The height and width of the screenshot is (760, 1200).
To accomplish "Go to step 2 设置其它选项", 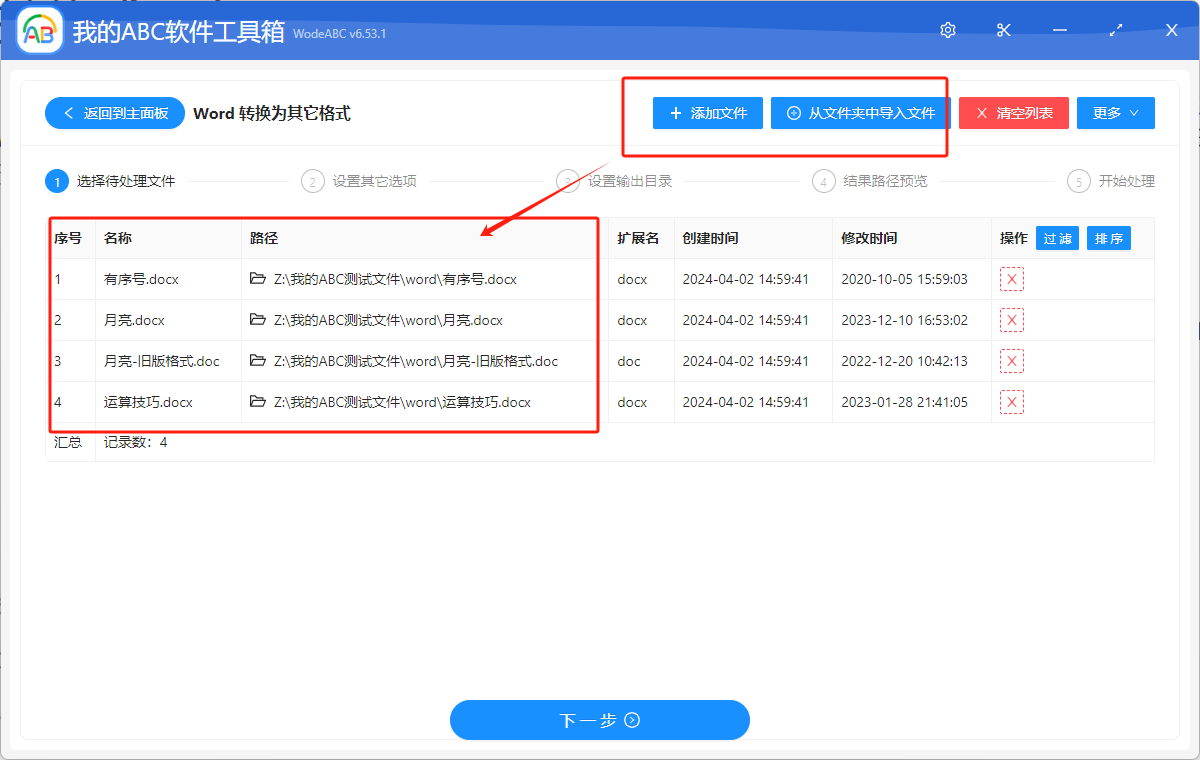I will pos(360,181).
